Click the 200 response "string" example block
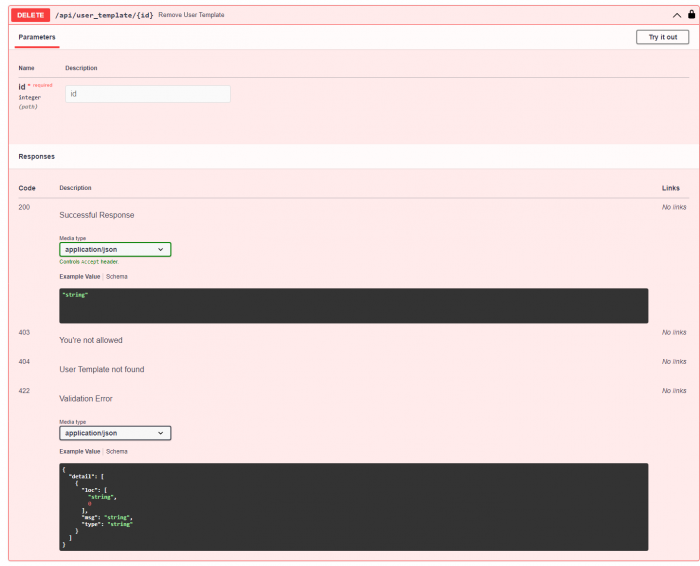 pyautogui.click(x=353, y=305)
